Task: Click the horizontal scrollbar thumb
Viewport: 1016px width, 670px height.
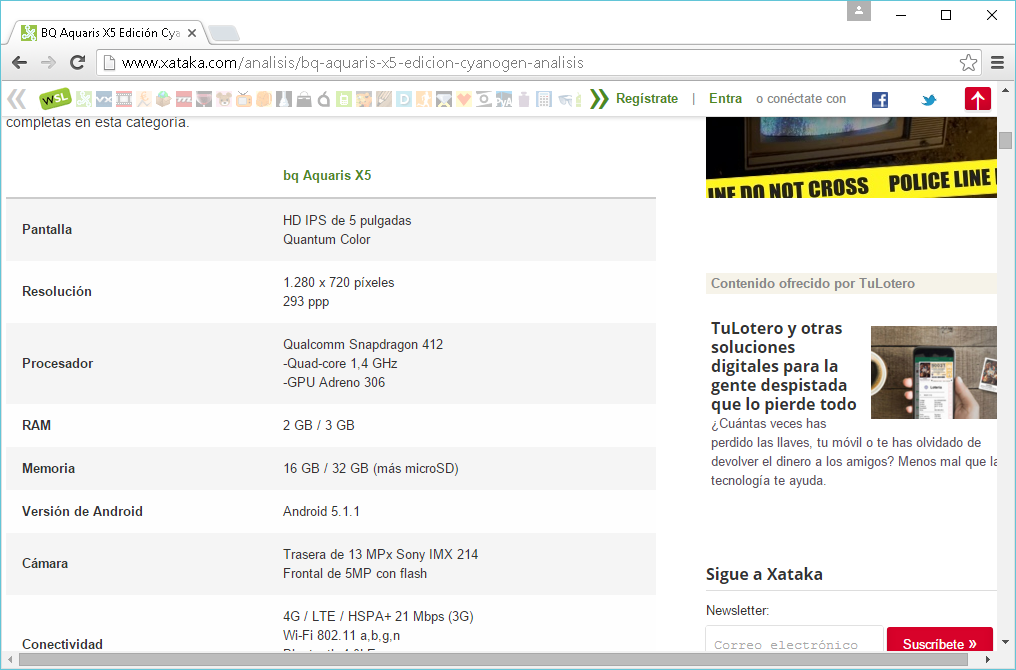Action: (x=493, y=660)
